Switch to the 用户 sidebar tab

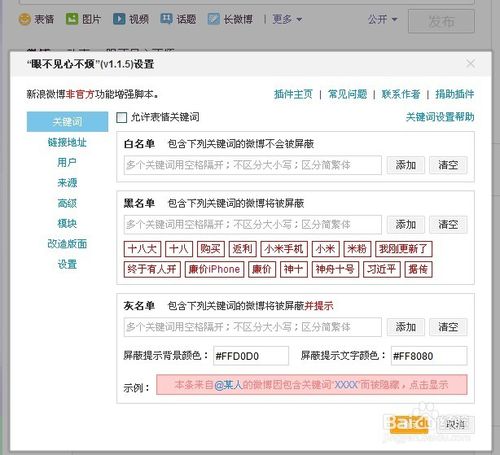(x=67, y=163)
